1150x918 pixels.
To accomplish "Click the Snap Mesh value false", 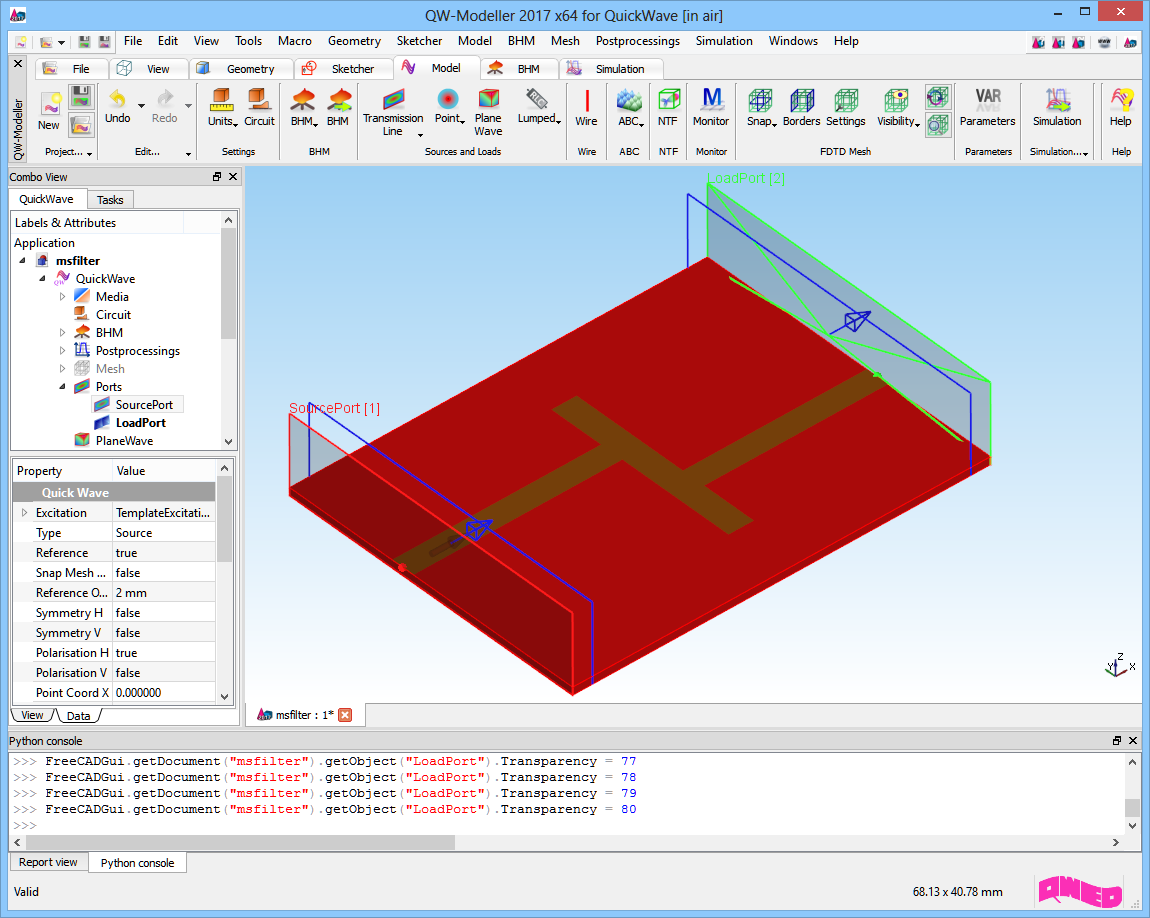I will [164, 573].
